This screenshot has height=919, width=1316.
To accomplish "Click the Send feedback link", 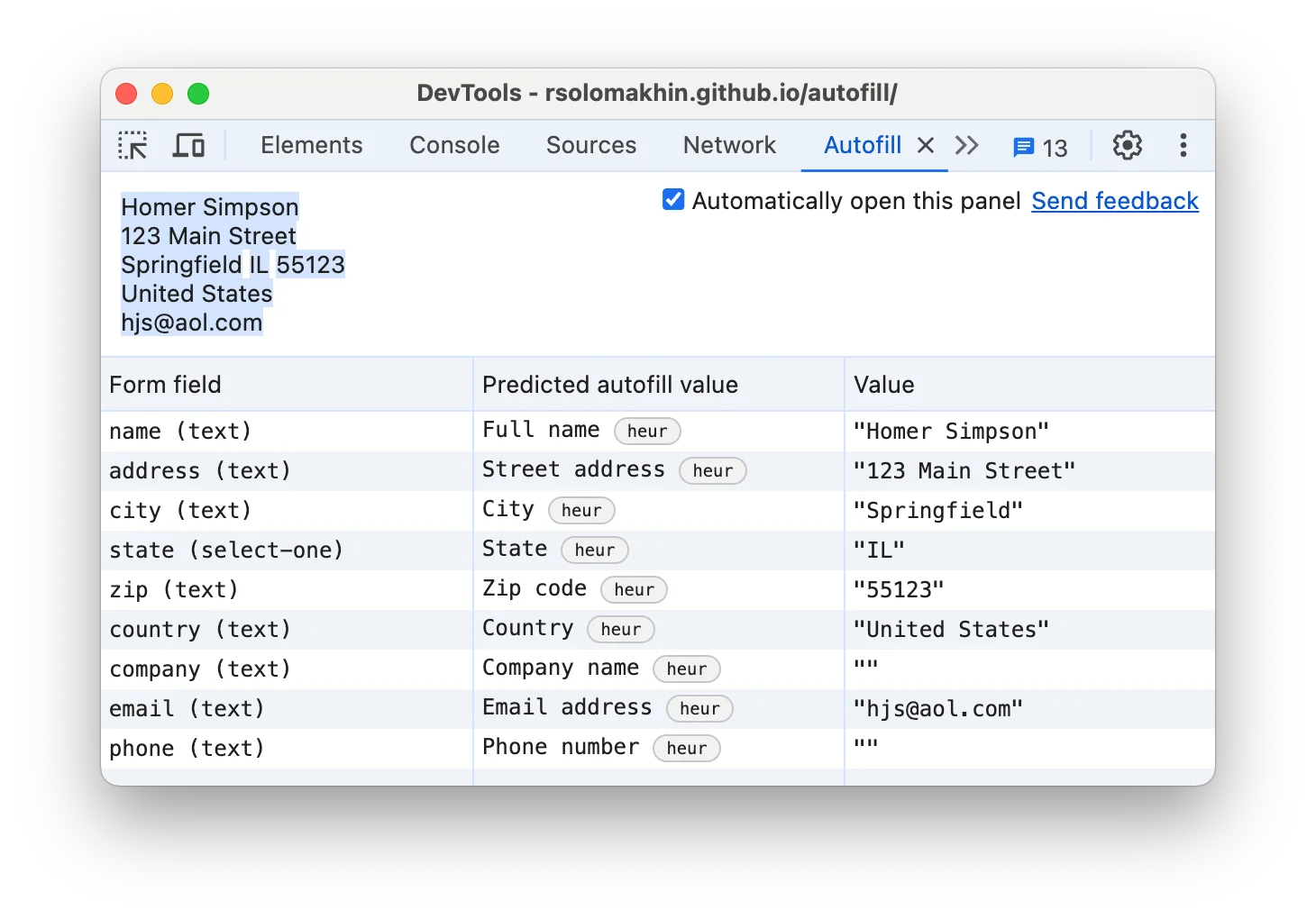I will click(x=1114, y=201).
